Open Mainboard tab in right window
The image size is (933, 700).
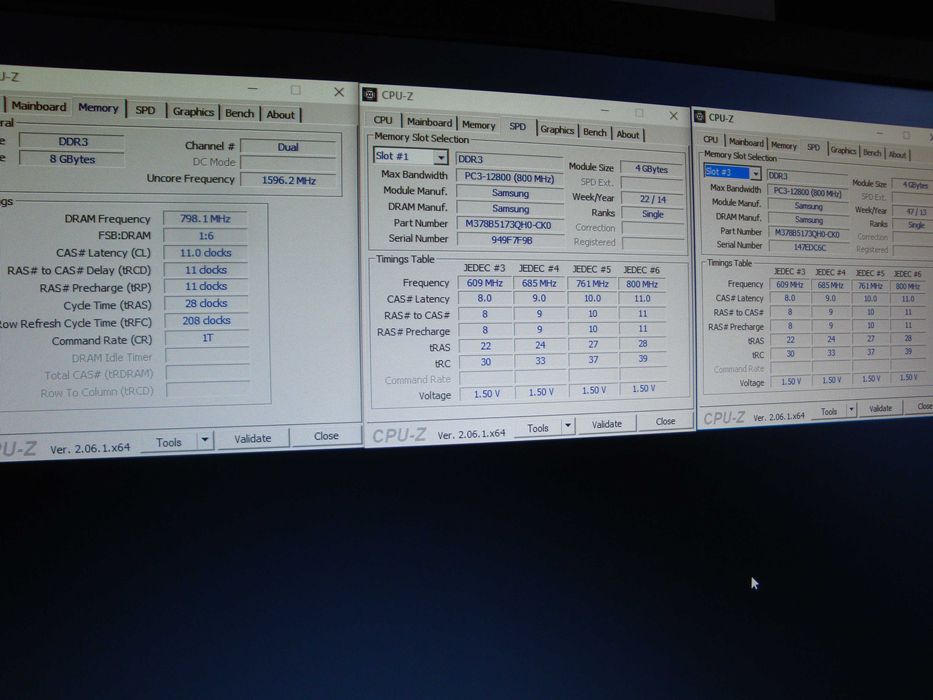(746, 142)
